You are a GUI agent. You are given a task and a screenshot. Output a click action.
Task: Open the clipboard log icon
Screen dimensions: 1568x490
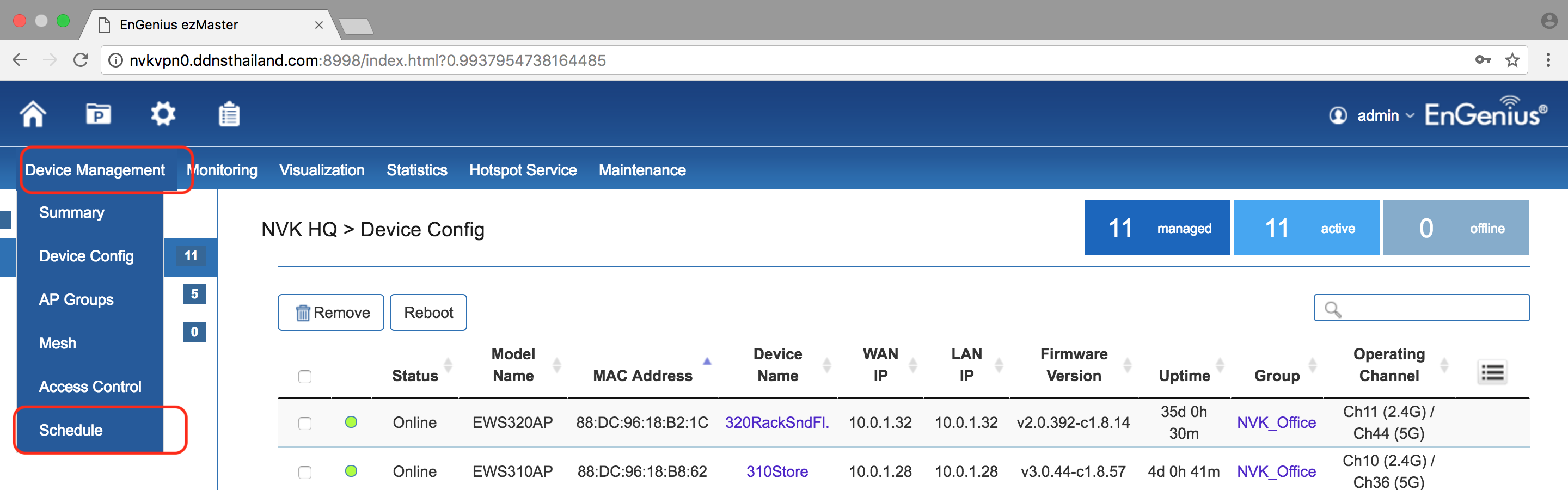[229, 114]
